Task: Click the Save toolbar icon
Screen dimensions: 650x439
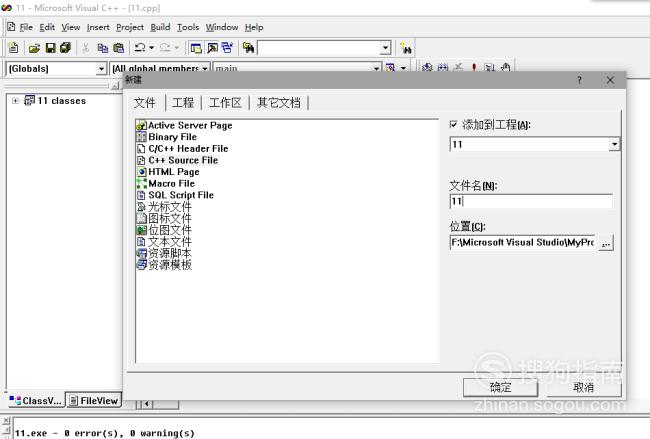Action: (x=50, y=48)
